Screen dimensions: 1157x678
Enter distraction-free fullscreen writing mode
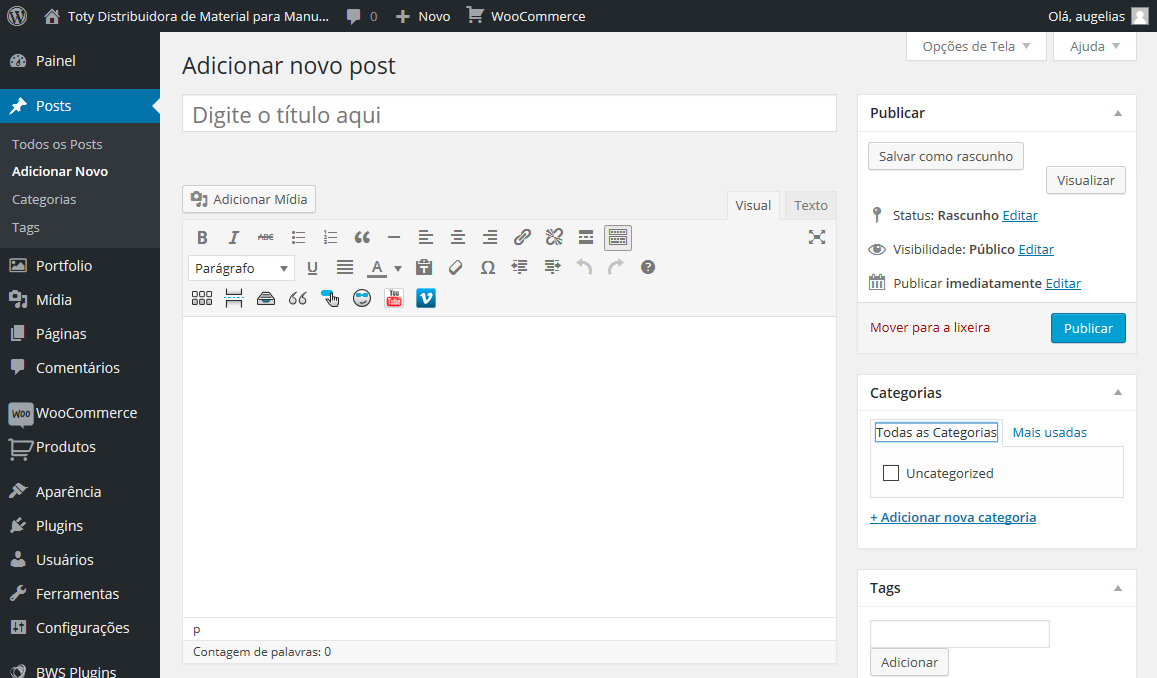817,237
